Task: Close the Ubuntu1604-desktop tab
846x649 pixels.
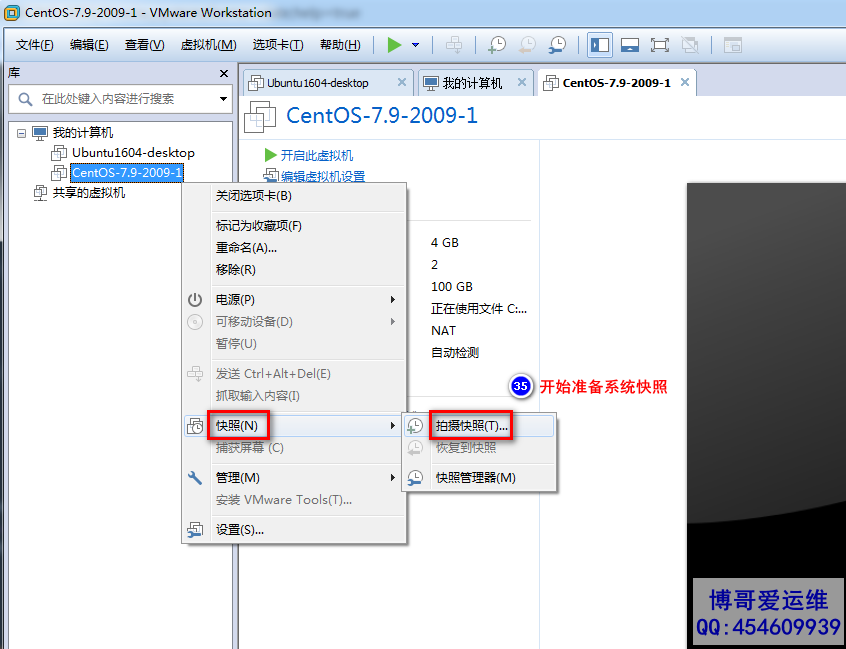Action: click(x=402, y=82)
